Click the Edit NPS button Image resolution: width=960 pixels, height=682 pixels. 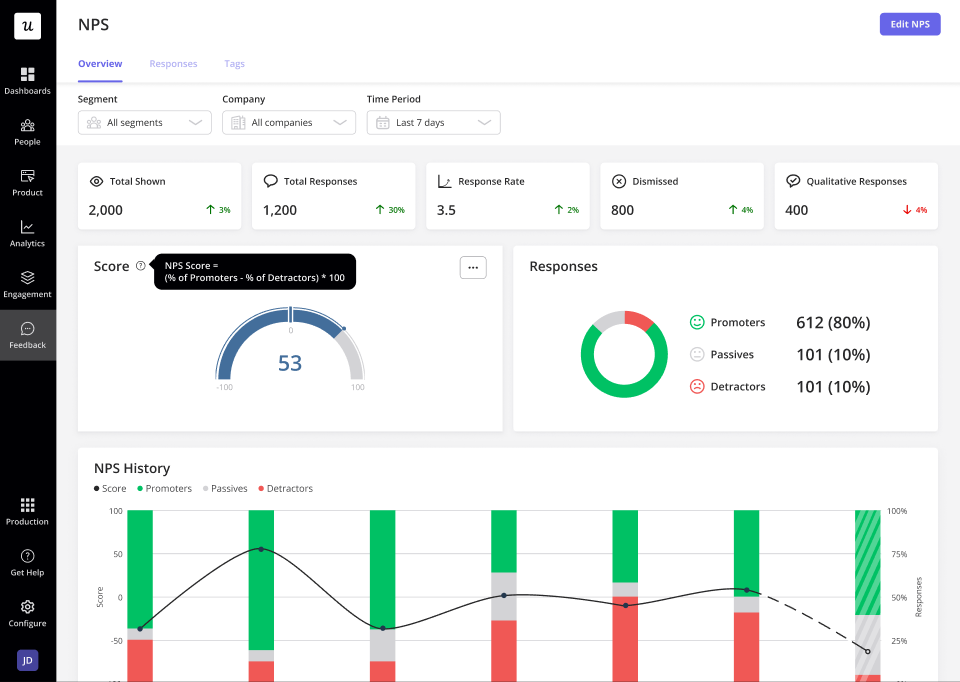pyautogui.click(x=909, y=23)
